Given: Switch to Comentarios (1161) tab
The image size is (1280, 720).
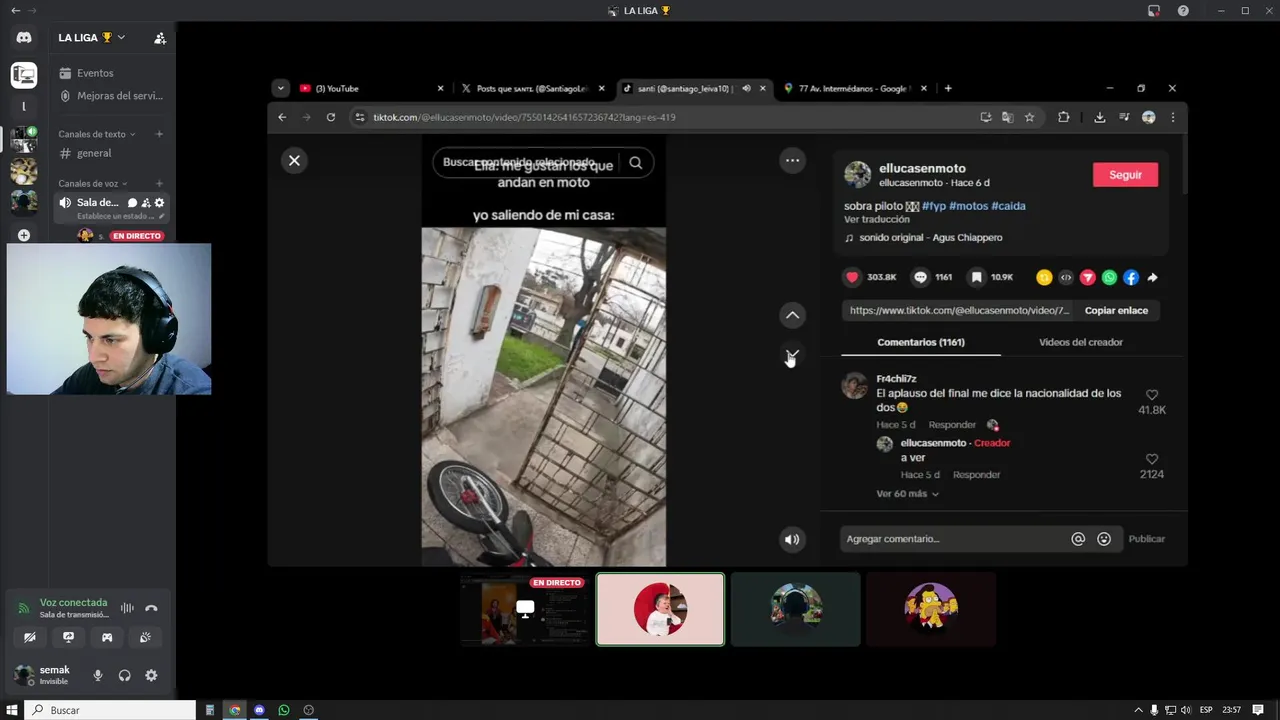Looking at the screenshot, I should tap(920, 342).
